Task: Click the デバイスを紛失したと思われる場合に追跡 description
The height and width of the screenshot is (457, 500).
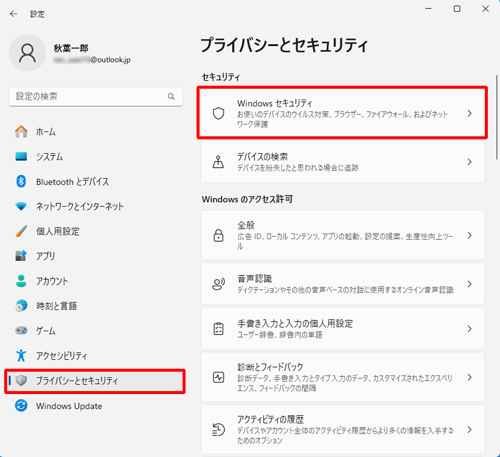Action: tap(298, 168)
